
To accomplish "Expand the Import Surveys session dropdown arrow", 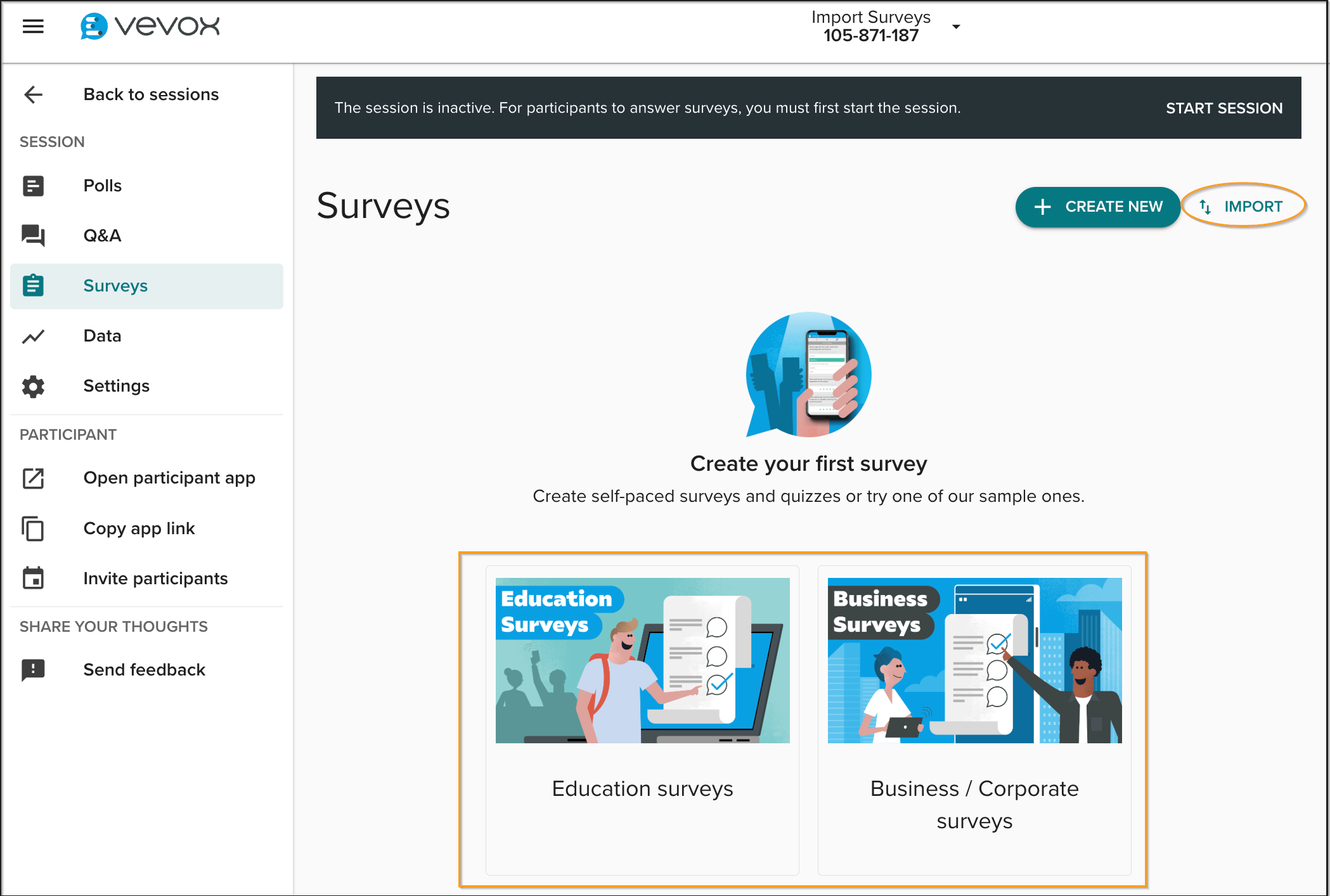I will [956, 27].
